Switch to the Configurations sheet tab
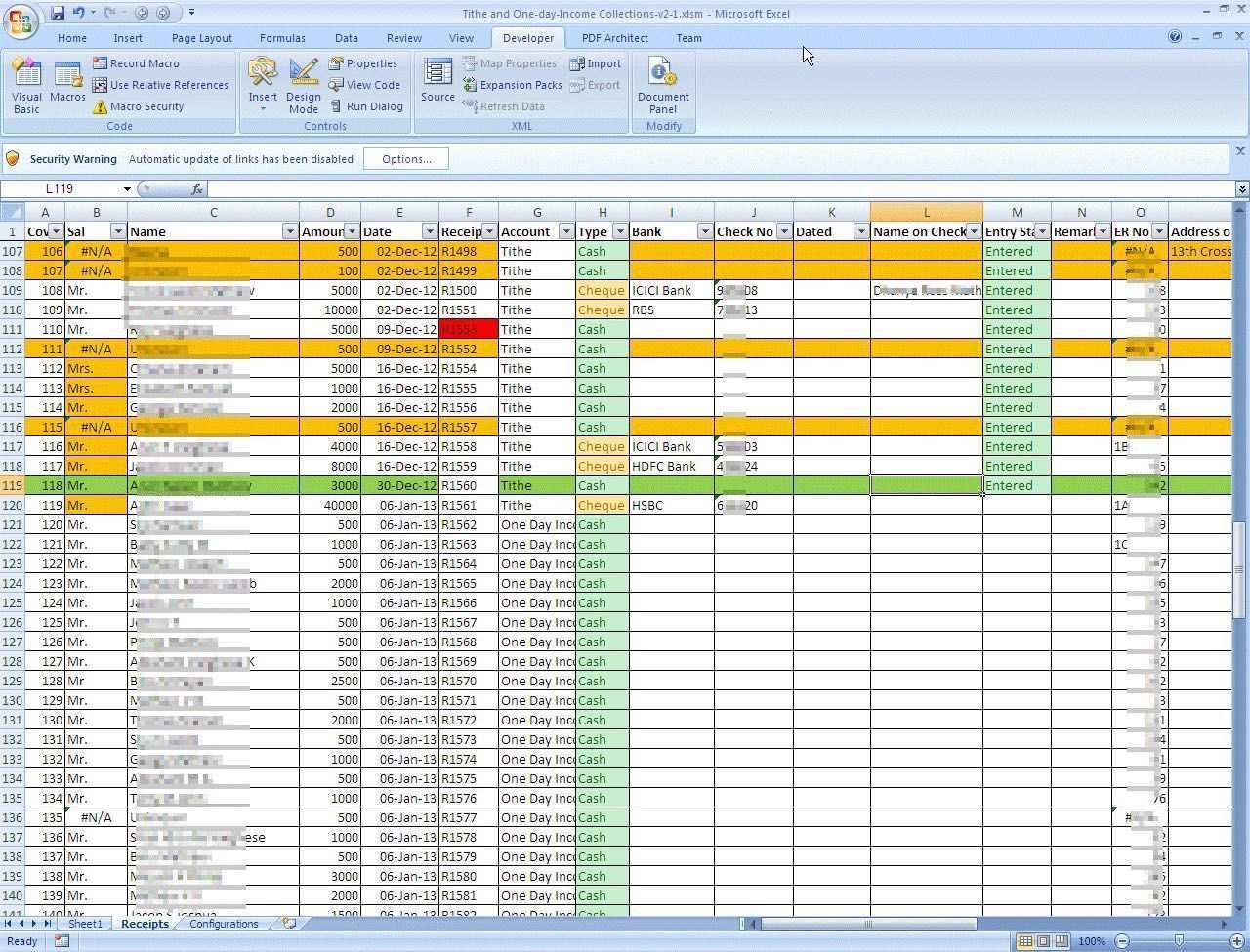1250x952 pixels. [x=224, y=924]
